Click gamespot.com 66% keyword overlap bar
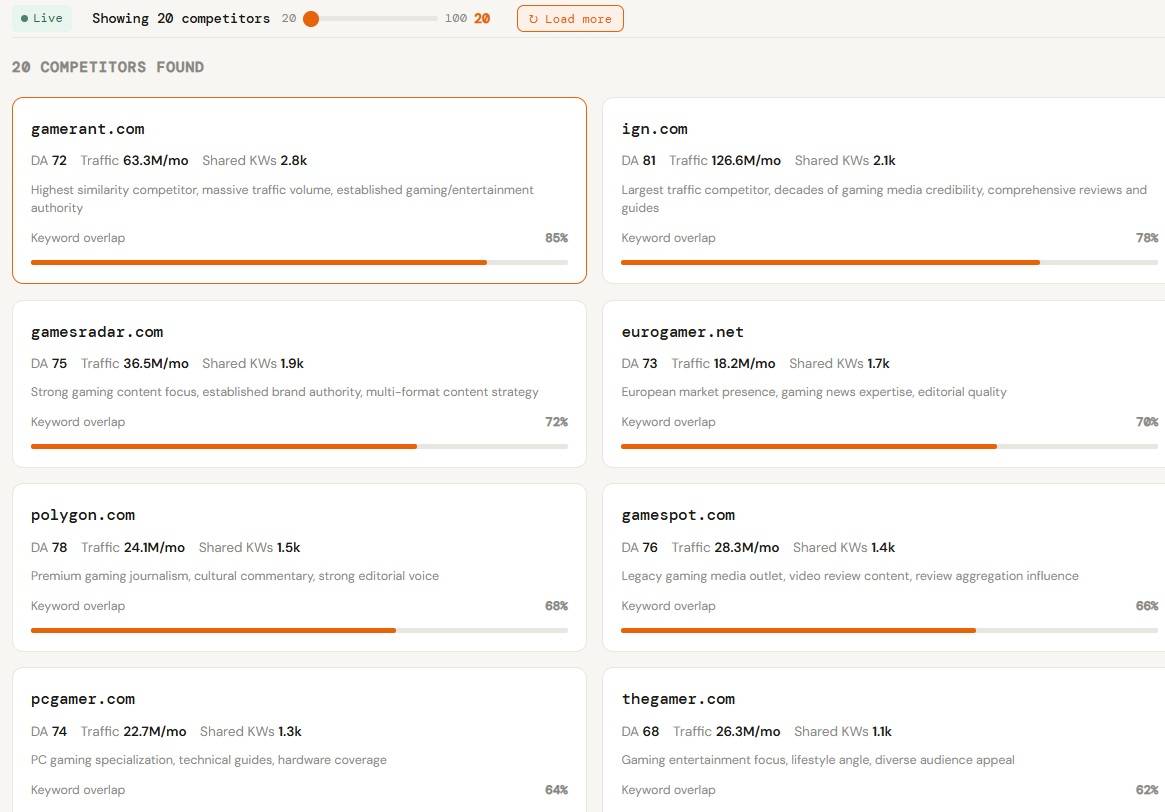The width and height of the screenshot is (1165, 812). [889, 630]
